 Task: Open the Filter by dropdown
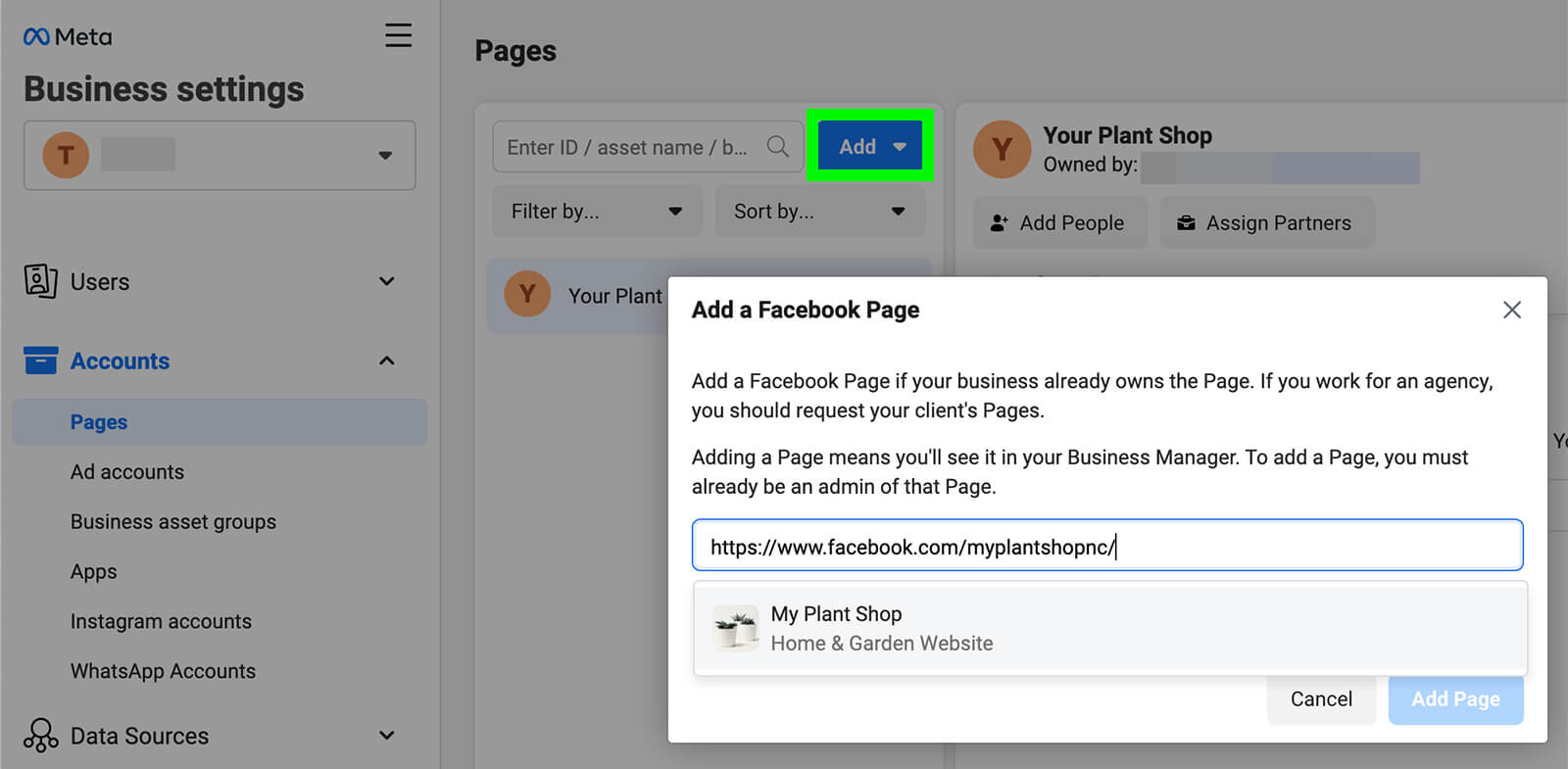click(597, 212)
